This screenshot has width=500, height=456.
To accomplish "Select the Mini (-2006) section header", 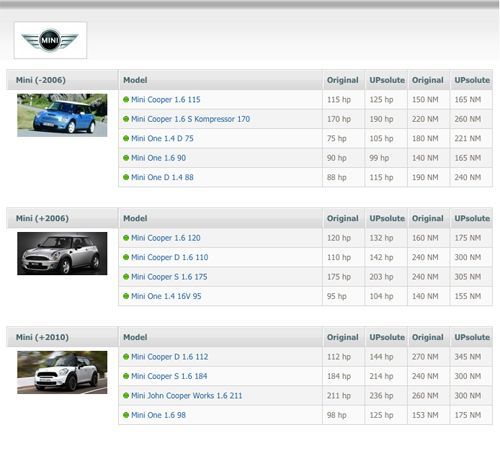I will click(x=41, y=80).
